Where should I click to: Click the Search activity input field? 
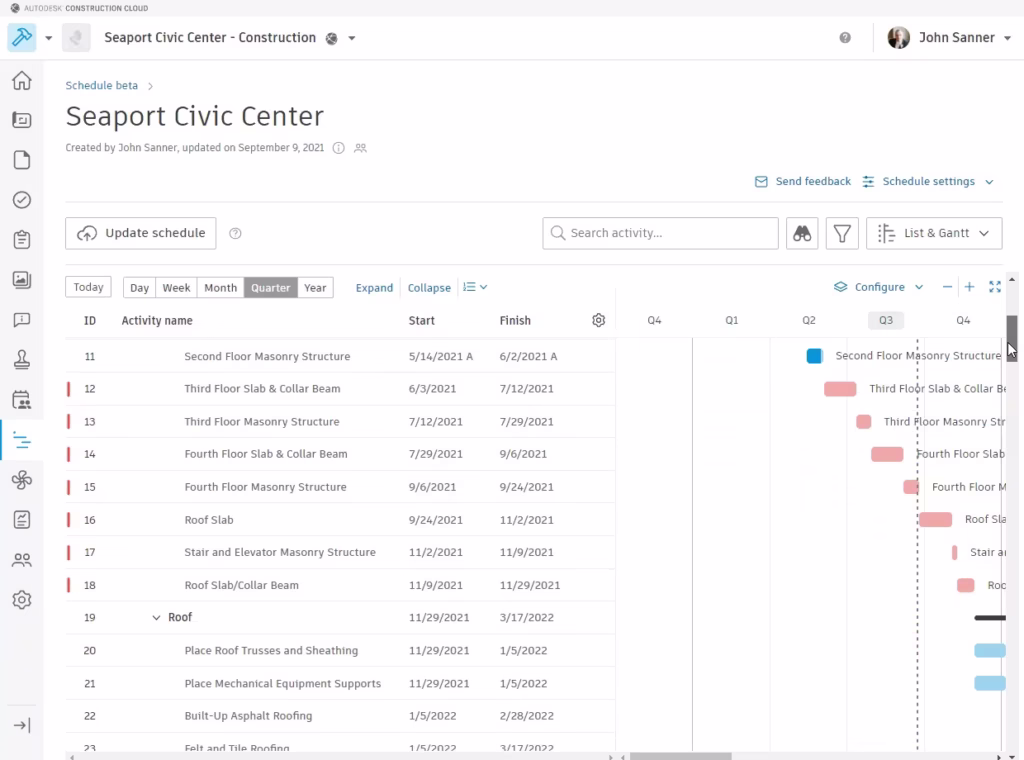tap(660, 233)
